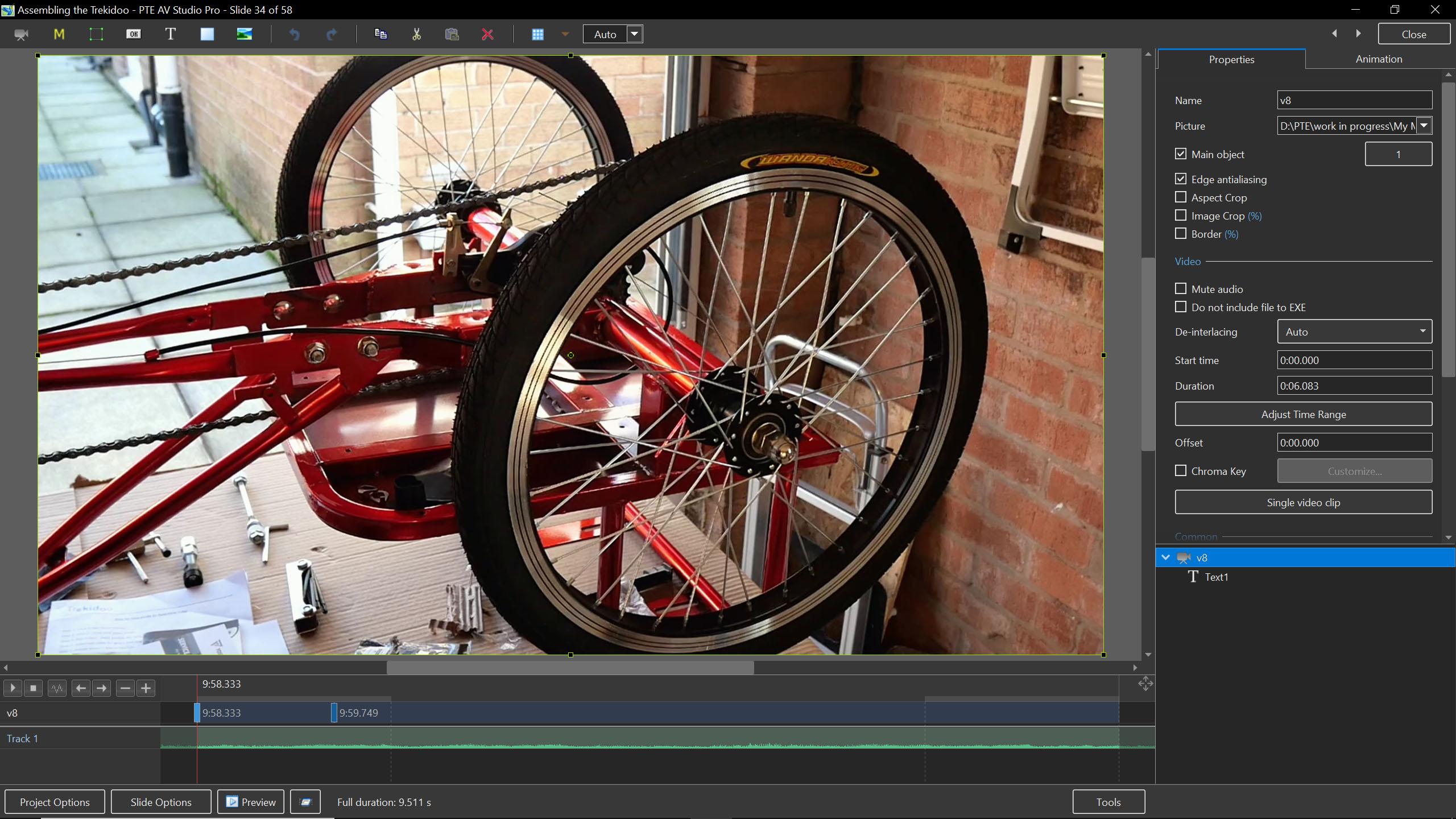Click the frame object tool icon

point(96,34)
